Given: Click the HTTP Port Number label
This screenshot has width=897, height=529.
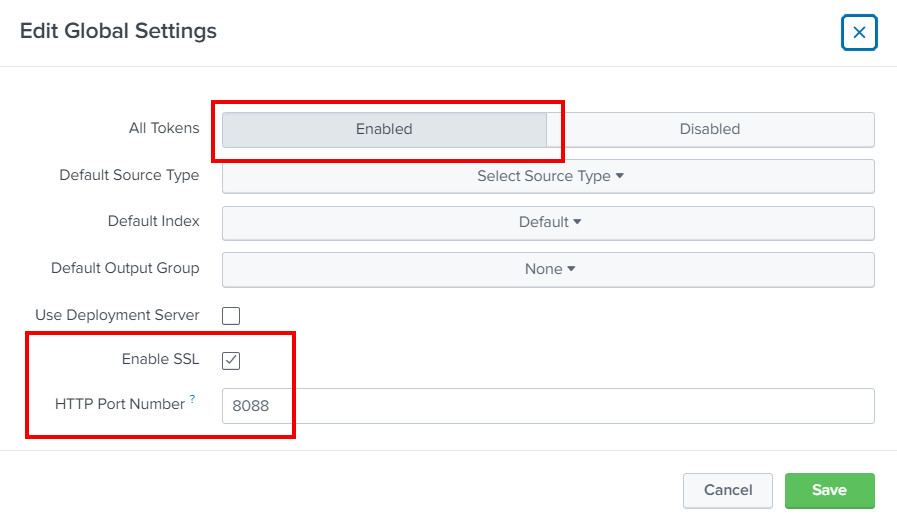Looking at the screenshot, I should point(120,404).
